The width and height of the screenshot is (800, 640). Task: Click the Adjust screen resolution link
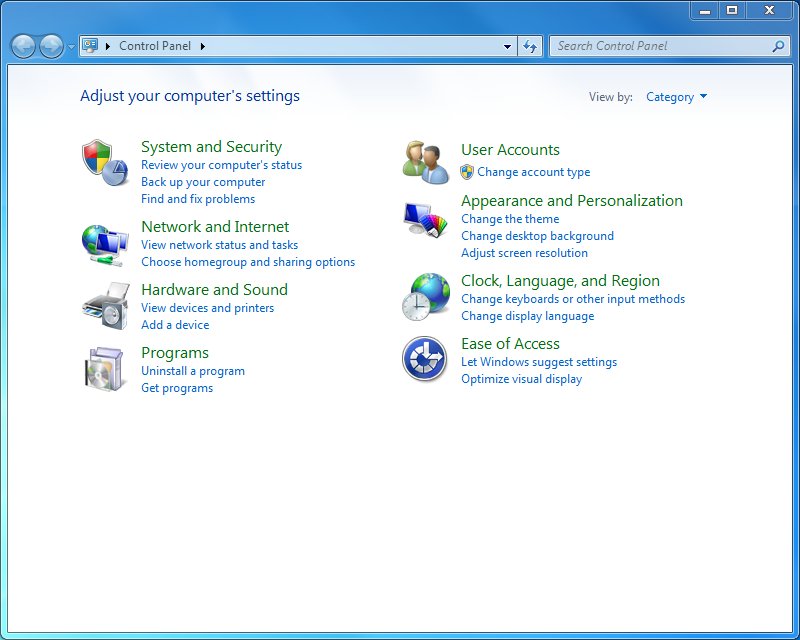click(524, 253)
